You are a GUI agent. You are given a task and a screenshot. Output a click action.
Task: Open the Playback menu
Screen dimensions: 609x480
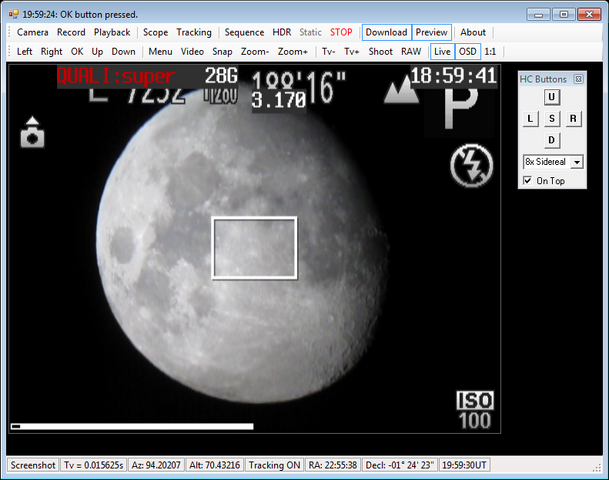pos(112,32)
